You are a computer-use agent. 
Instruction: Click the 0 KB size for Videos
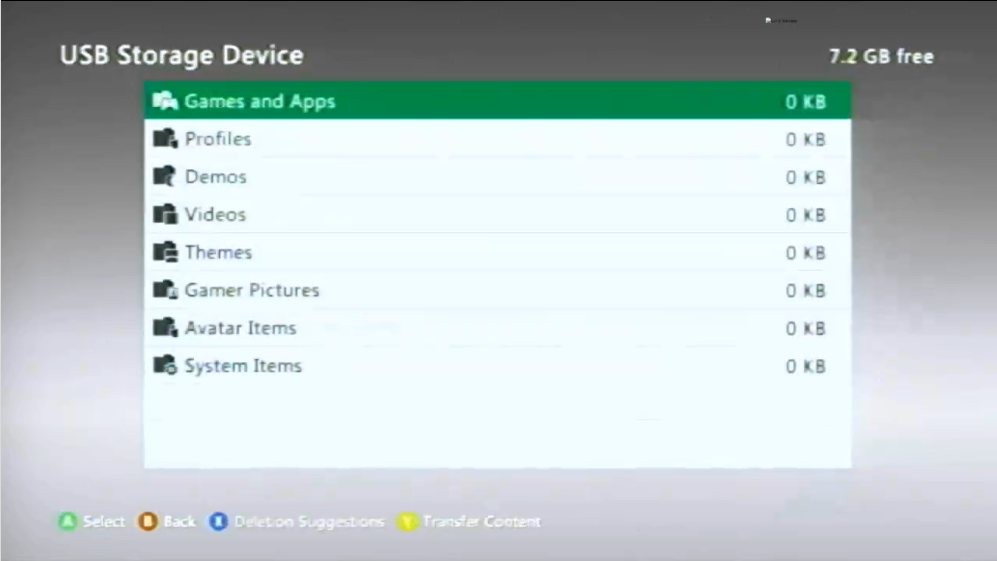click(x=806, y=215)
